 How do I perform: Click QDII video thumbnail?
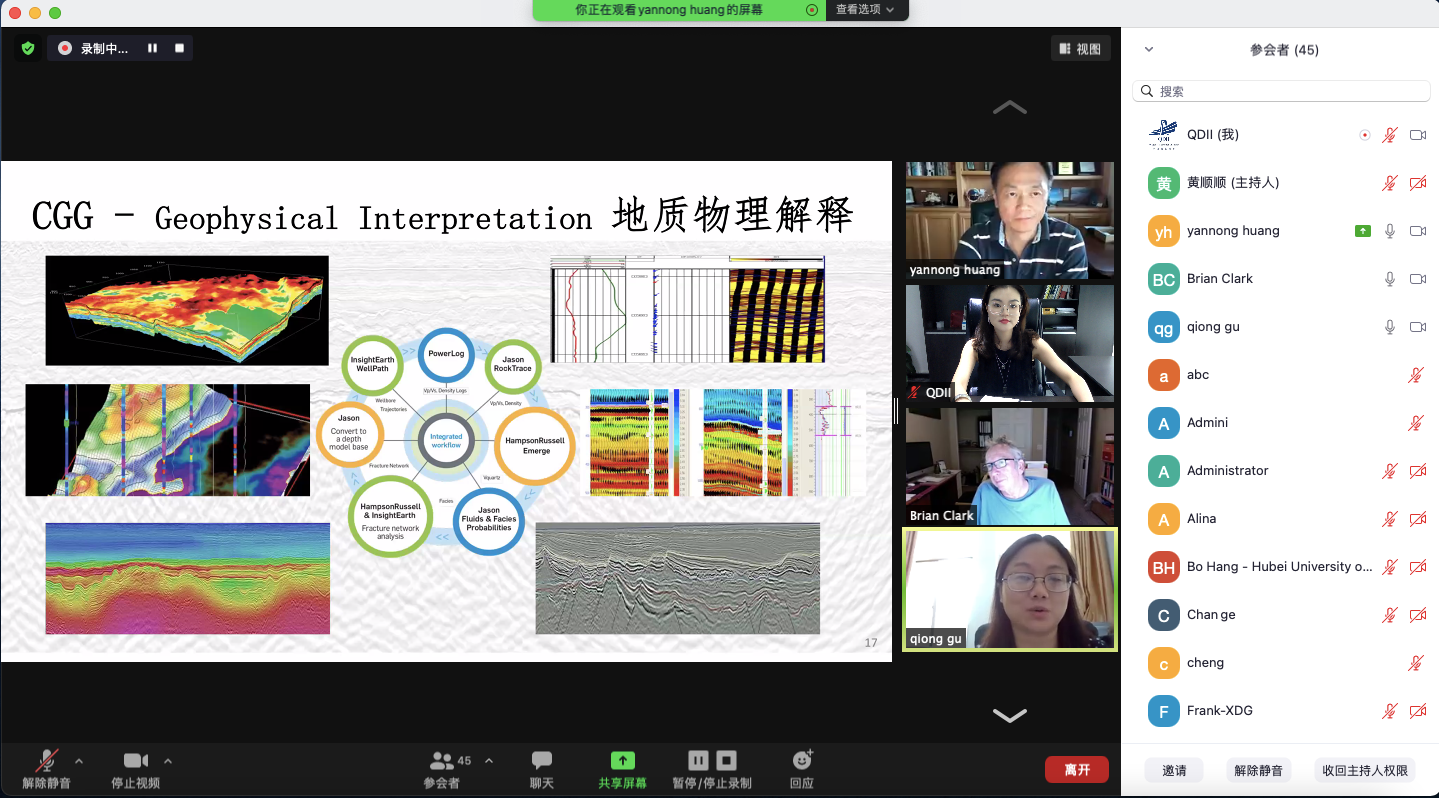point(1010,343)
